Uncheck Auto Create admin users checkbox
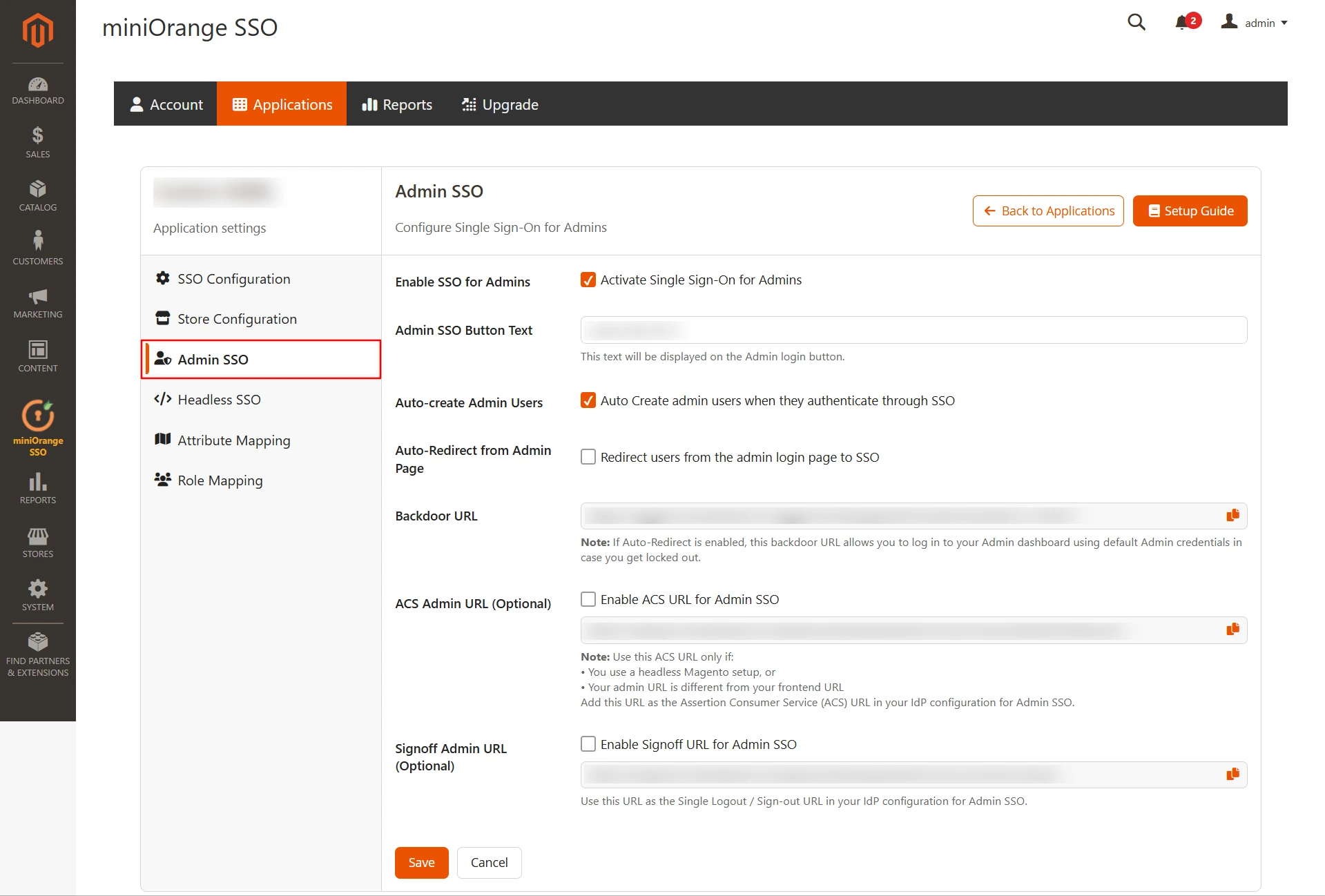The height and width of the screenshot is (896, 1325). coord(588,400)
